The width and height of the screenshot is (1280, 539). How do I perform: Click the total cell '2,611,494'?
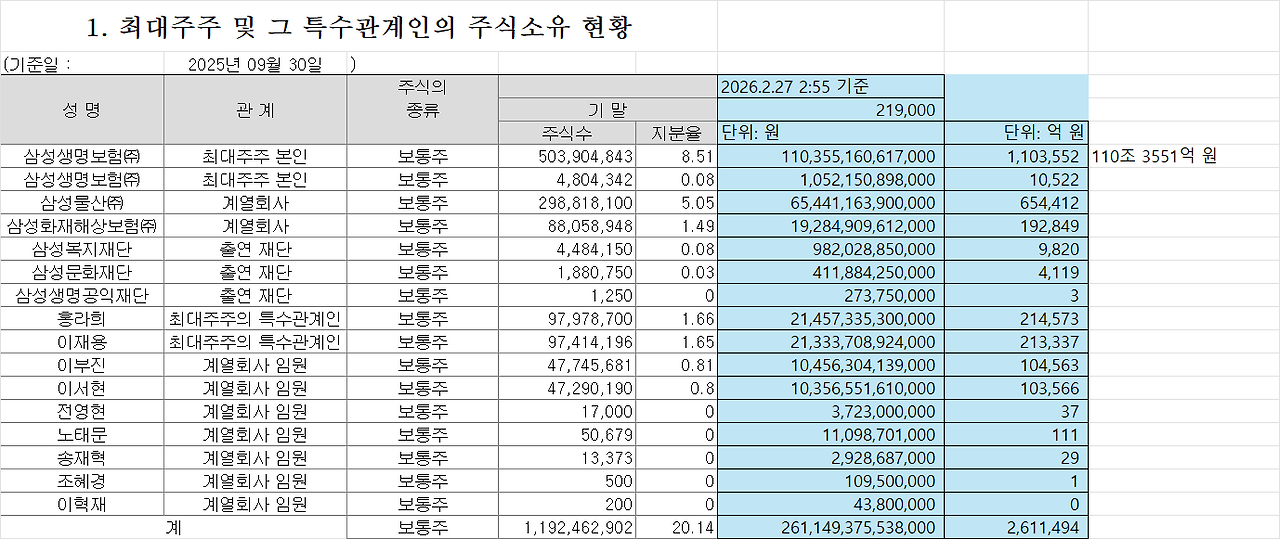1016,527
